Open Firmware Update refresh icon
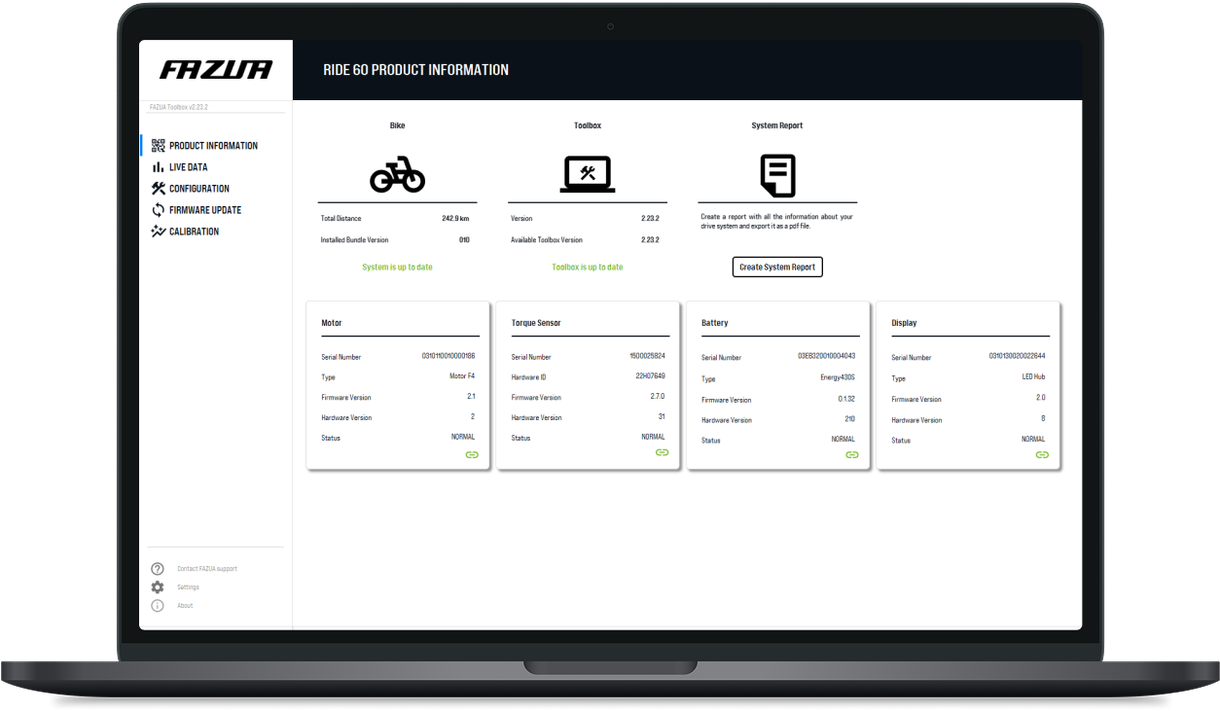This screenshot has height=711, width=1220. tap(158, 210)
